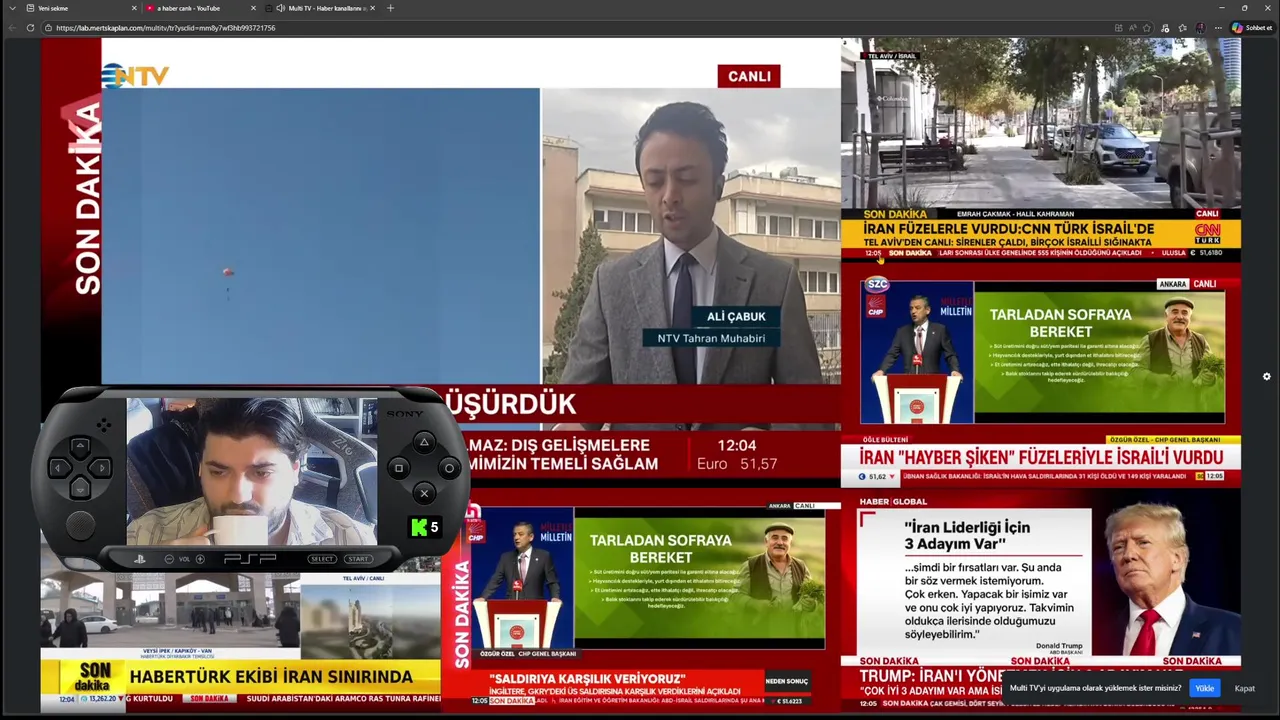Select the Habertürk Iran border stream

[x=240, y=641]
